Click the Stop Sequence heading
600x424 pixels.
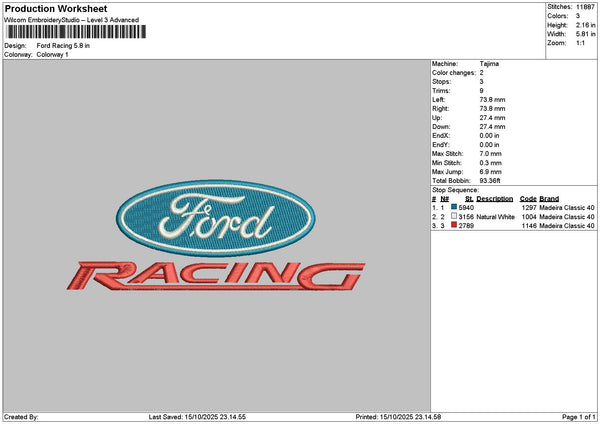(x=455, y=189)
